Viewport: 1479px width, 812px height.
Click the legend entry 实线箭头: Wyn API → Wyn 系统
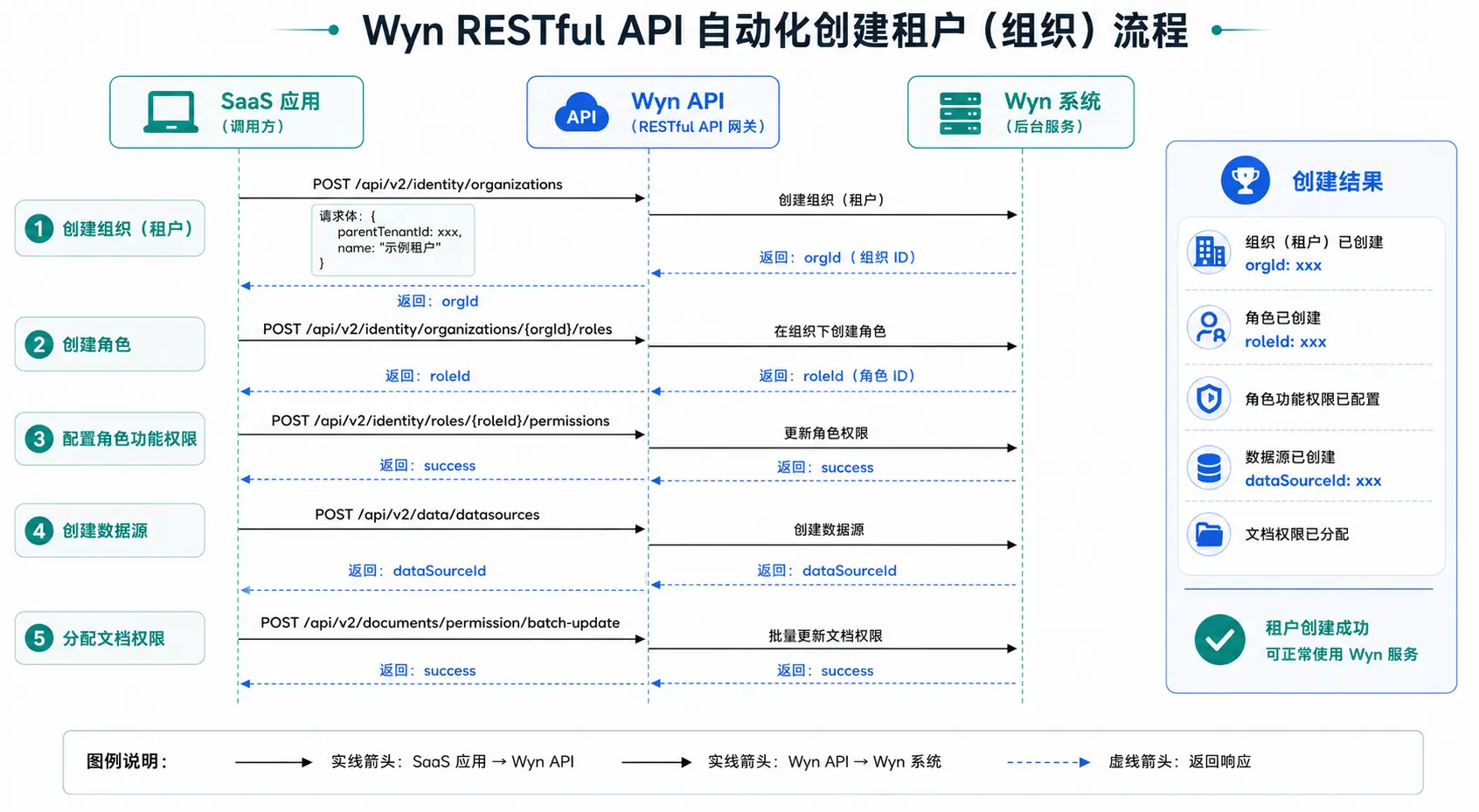[824, 762]
